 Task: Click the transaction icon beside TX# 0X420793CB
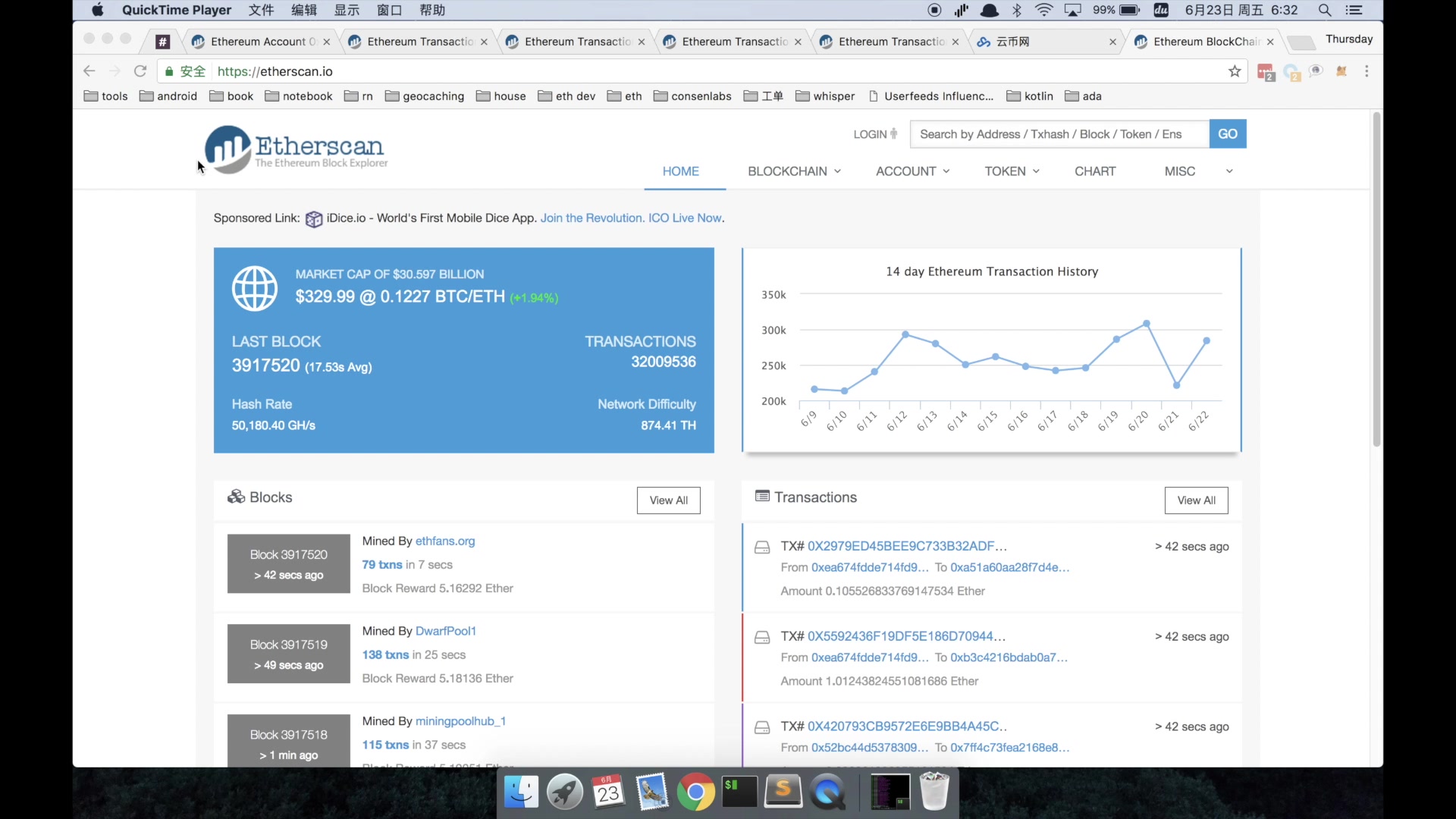point(762,728)
